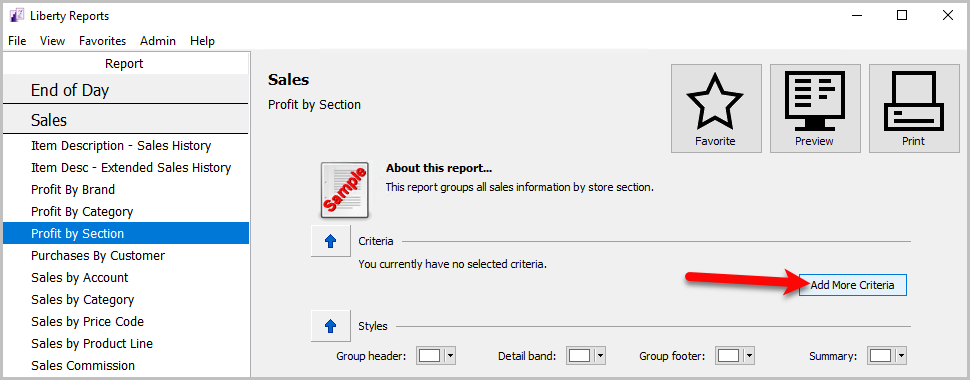Click 'You currently have no selected criteria.' text
Viewport: 970px width, 380px height.
[452, 264]
